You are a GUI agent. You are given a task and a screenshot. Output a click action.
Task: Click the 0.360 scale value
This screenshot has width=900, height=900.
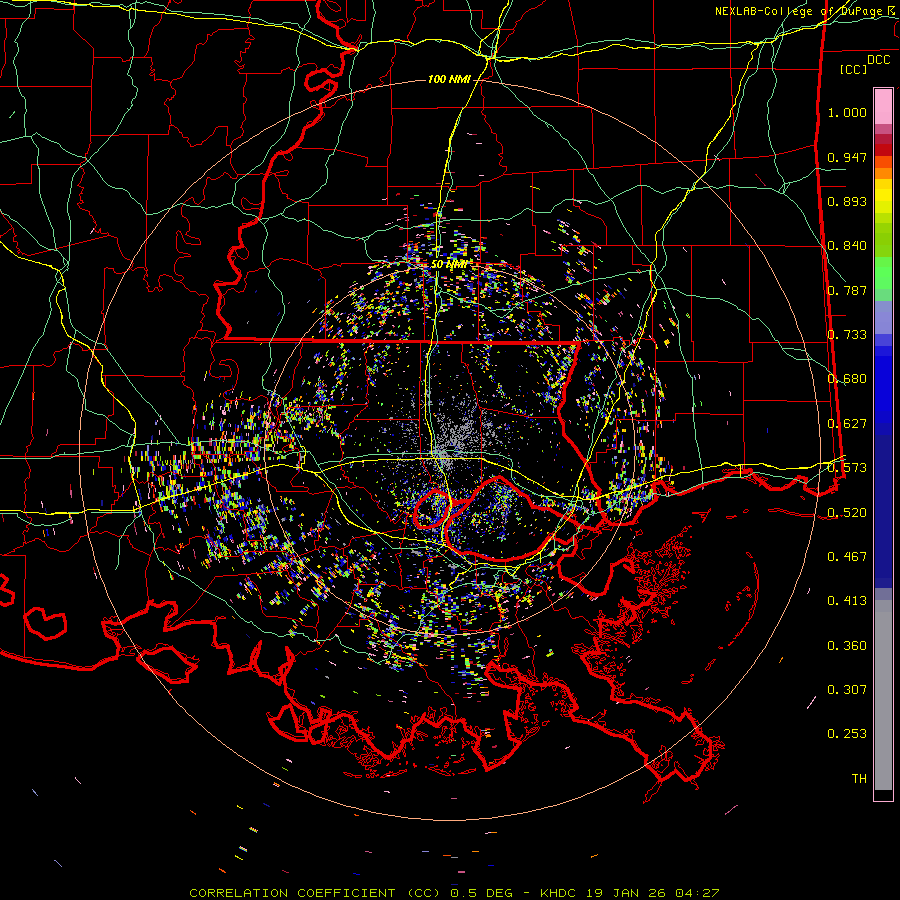click(x=847, y=646)
